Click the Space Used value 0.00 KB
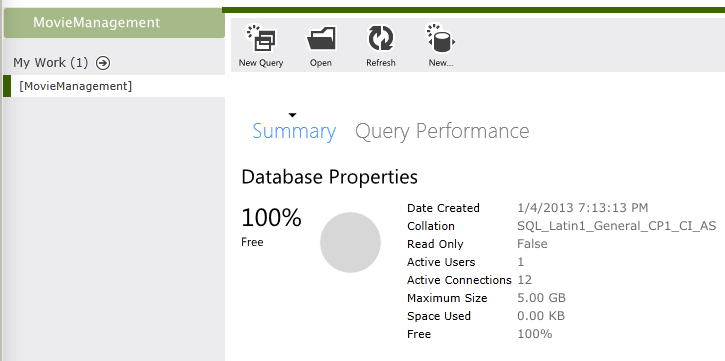This screenshot has width=725, height=361. tap(541, 316)
